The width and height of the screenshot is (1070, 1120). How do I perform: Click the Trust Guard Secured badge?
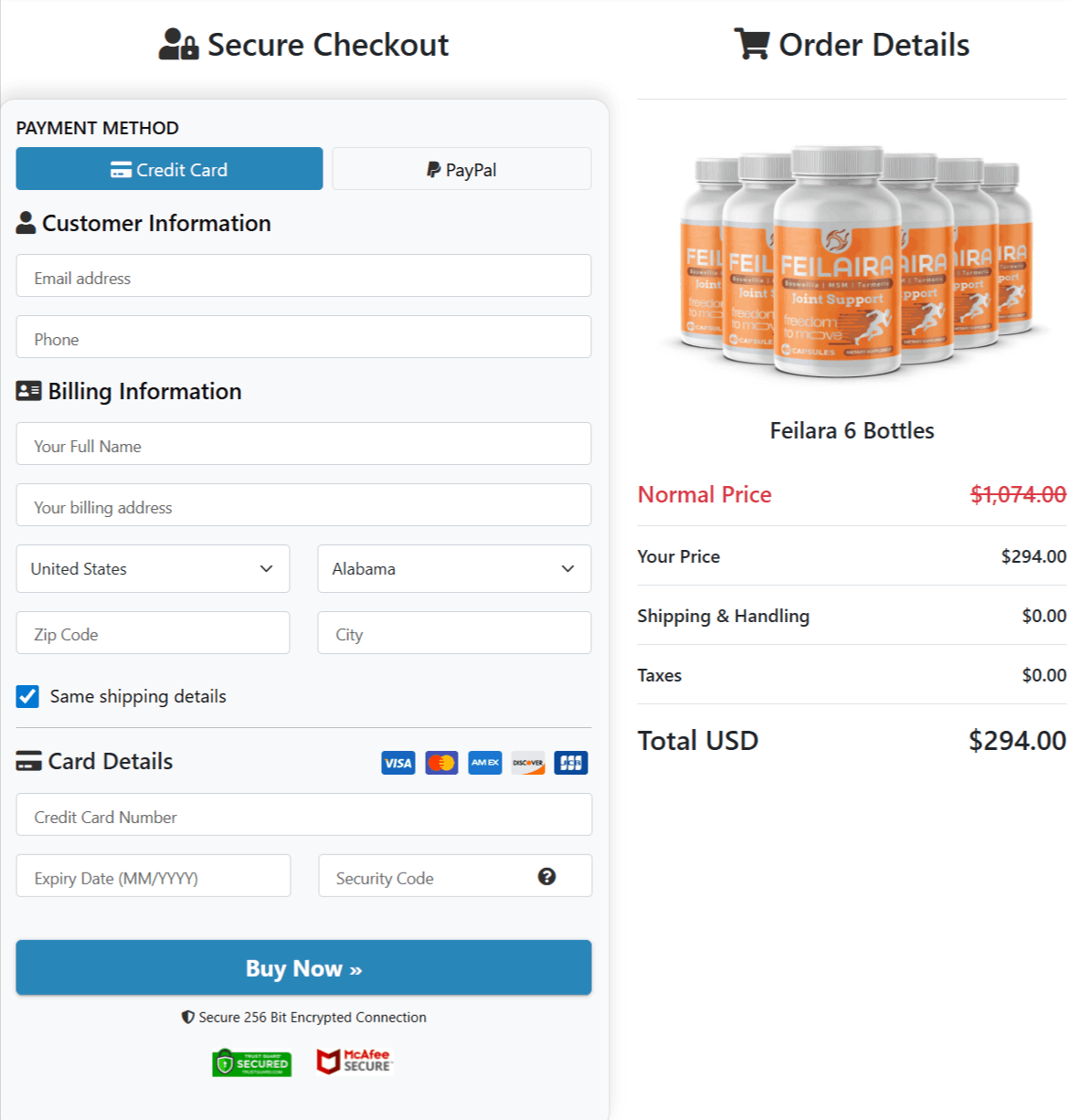coord(252,1062)
